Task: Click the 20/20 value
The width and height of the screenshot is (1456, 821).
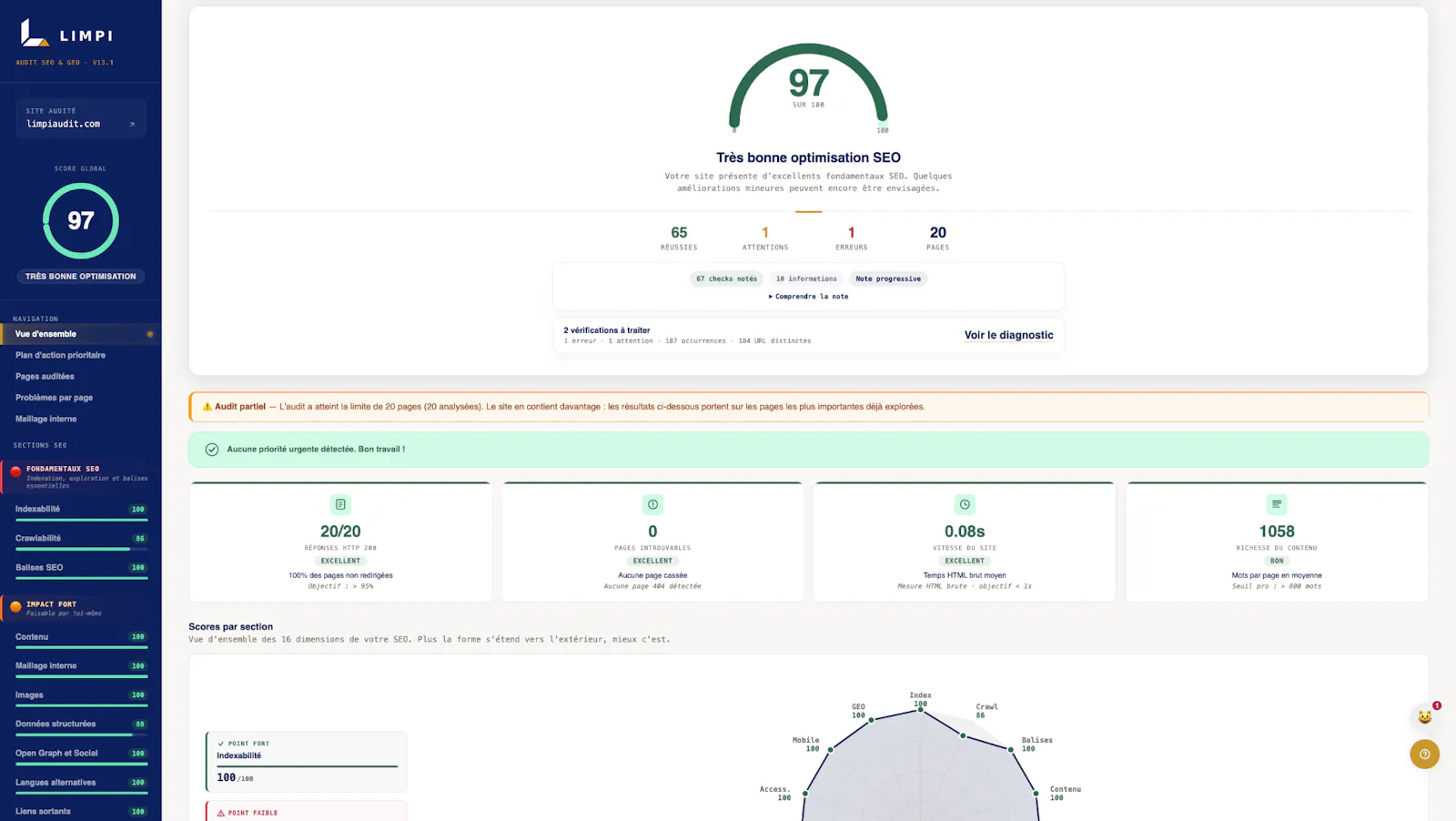Action: coord(340,532)
